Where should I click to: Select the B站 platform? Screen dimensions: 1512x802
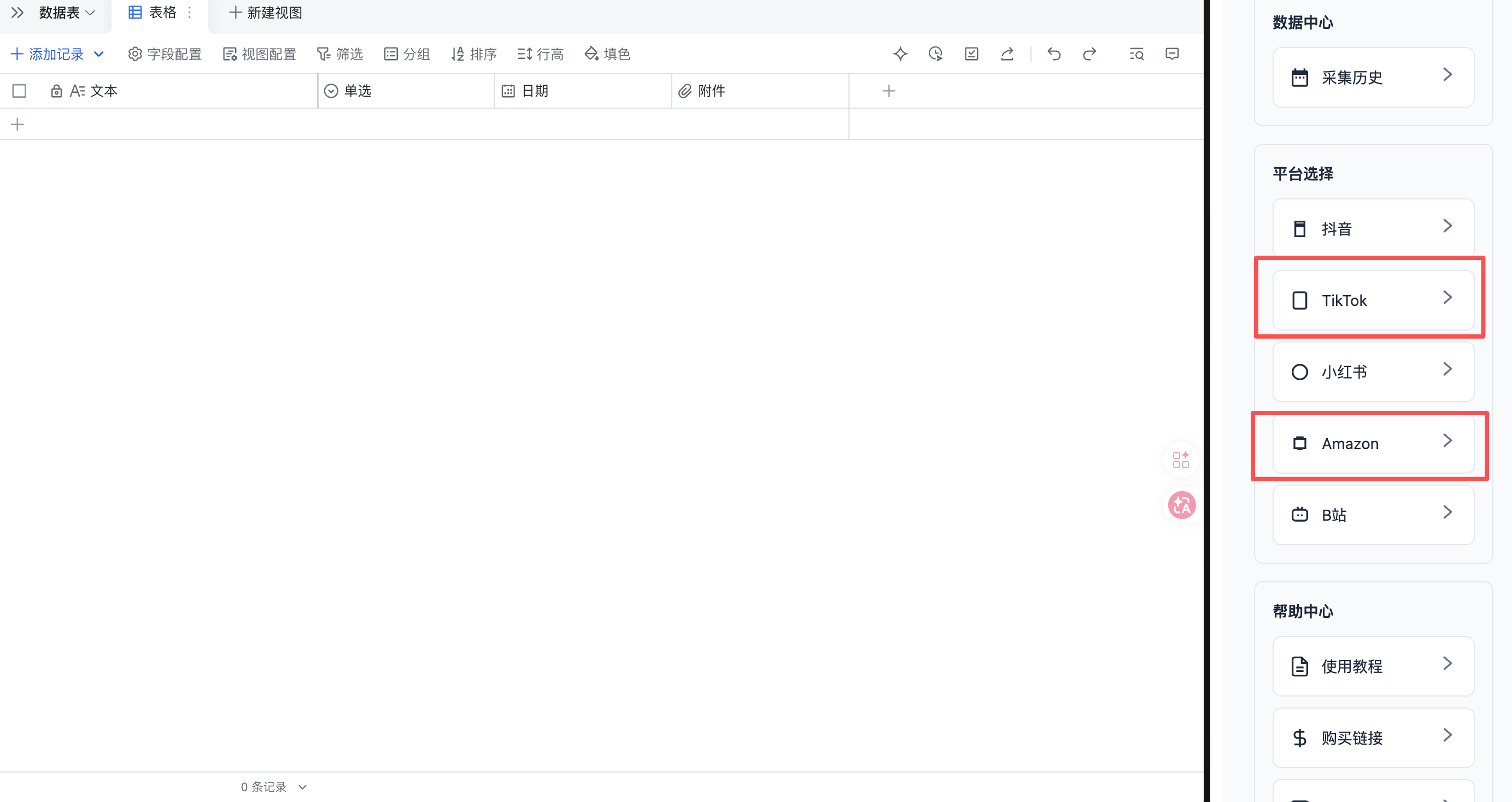tap(1373, 515)
